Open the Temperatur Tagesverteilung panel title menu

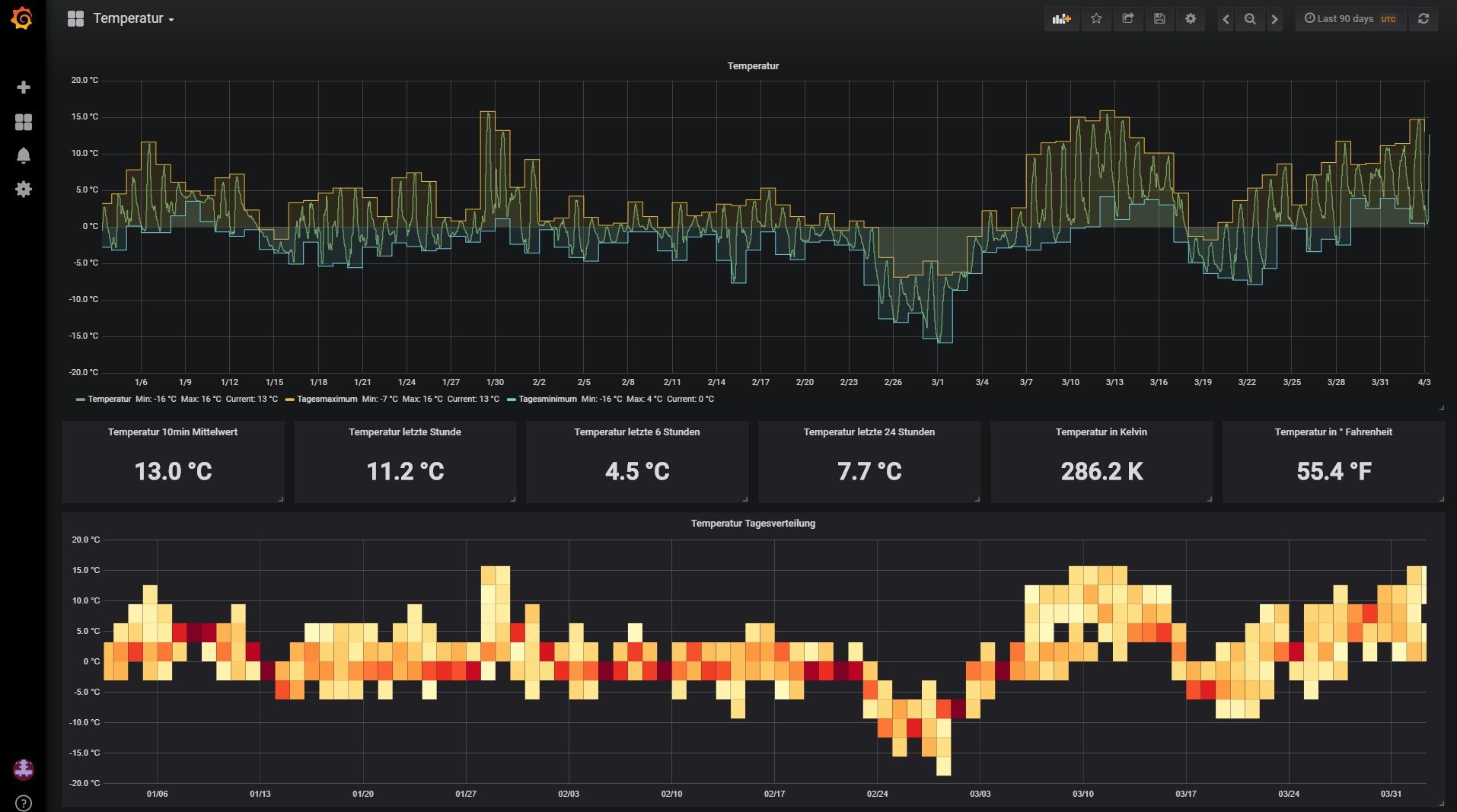pos(752,524)
